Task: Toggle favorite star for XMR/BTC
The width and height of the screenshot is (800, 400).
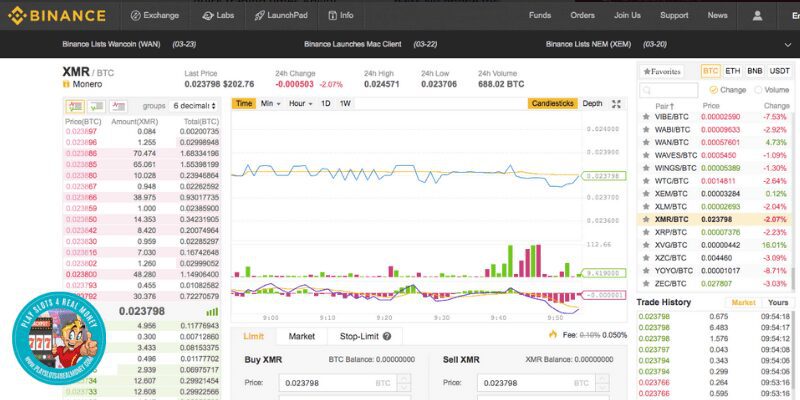Action: pos(646,219)
